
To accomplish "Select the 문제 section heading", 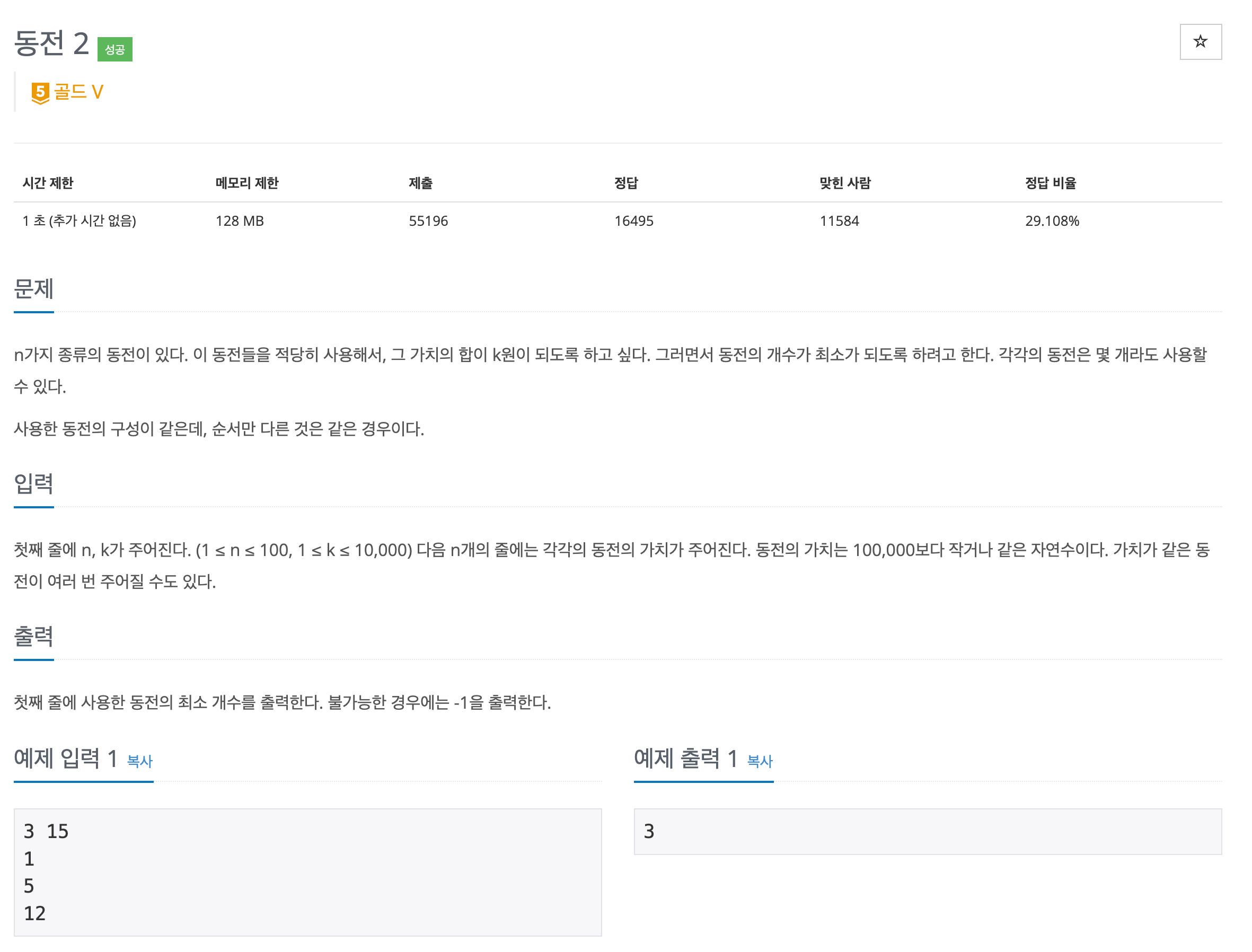I will pyautogui.click(x=33, y=288).
